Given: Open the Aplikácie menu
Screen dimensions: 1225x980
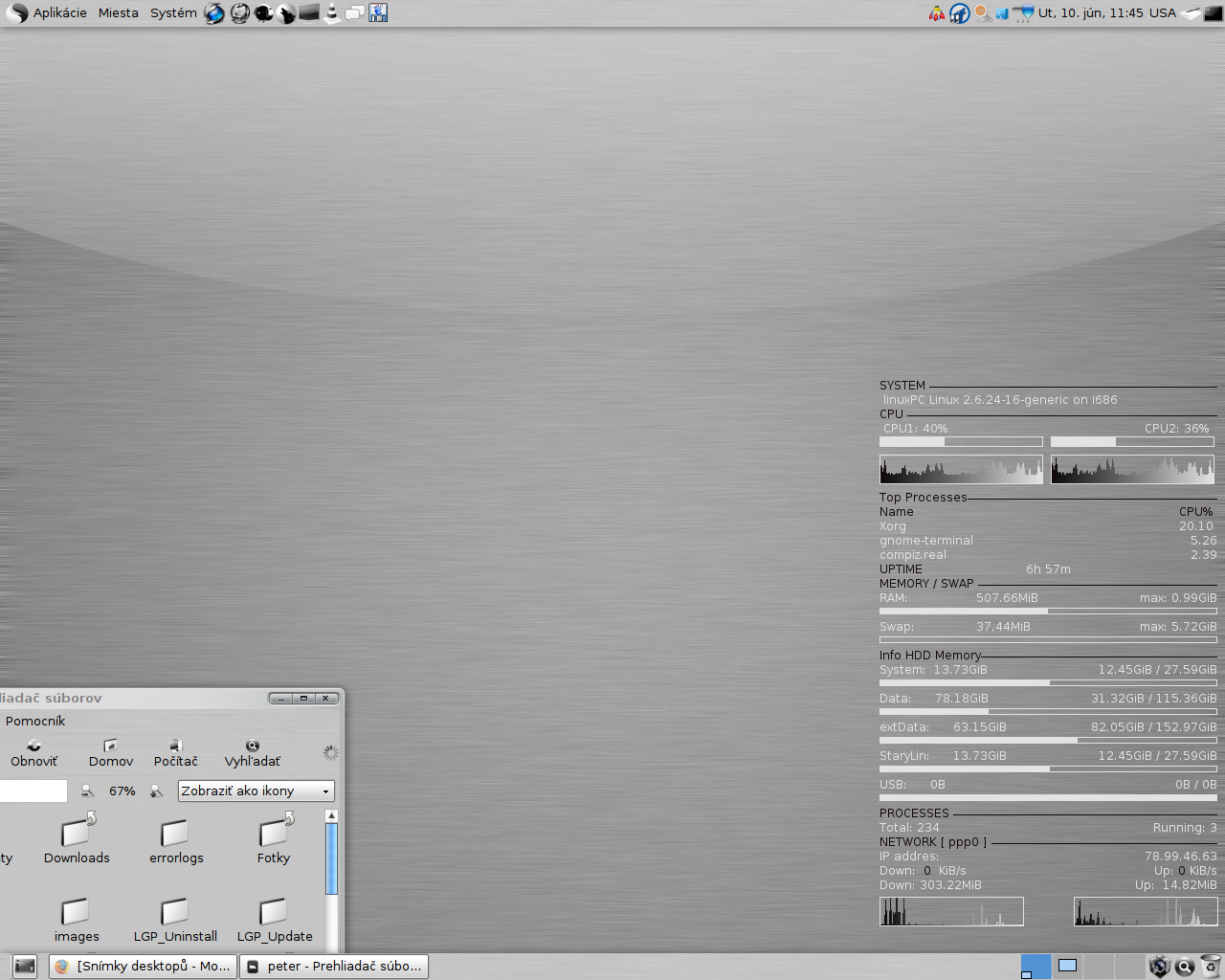Looking at the screenshot, I should coord(59,12).
